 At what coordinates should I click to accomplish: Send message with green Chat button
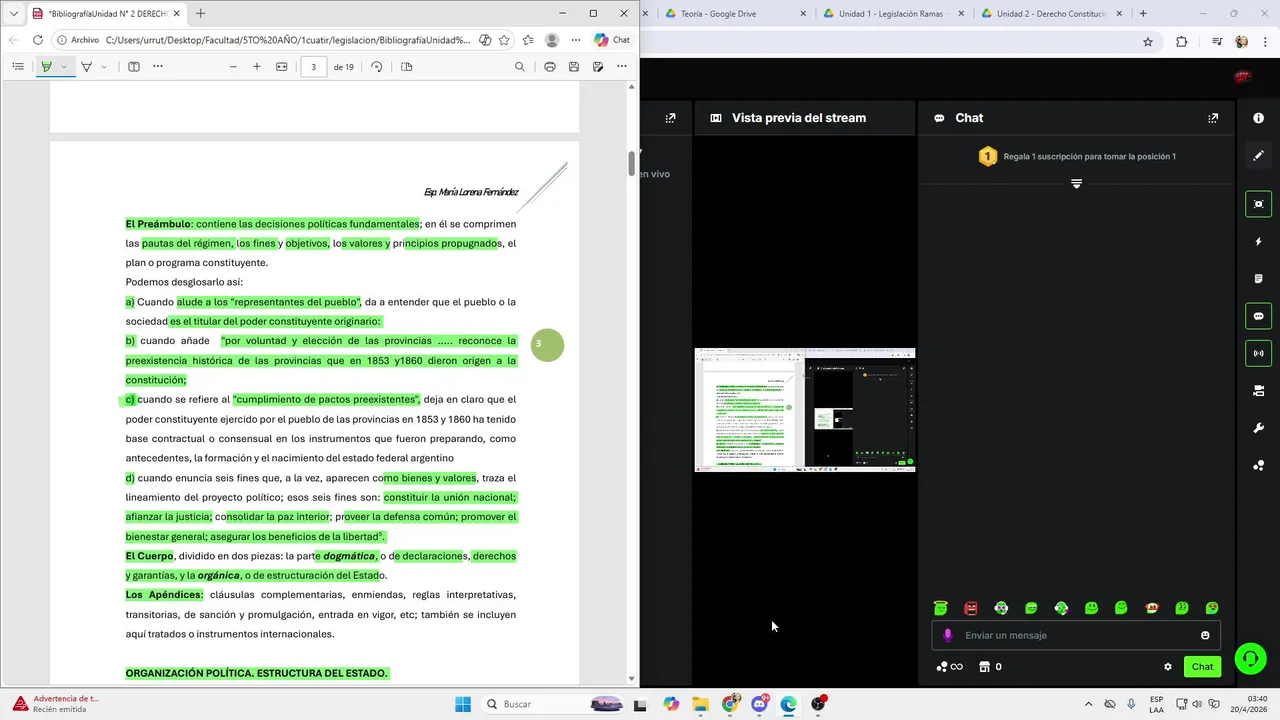[x=1202, y=667]
